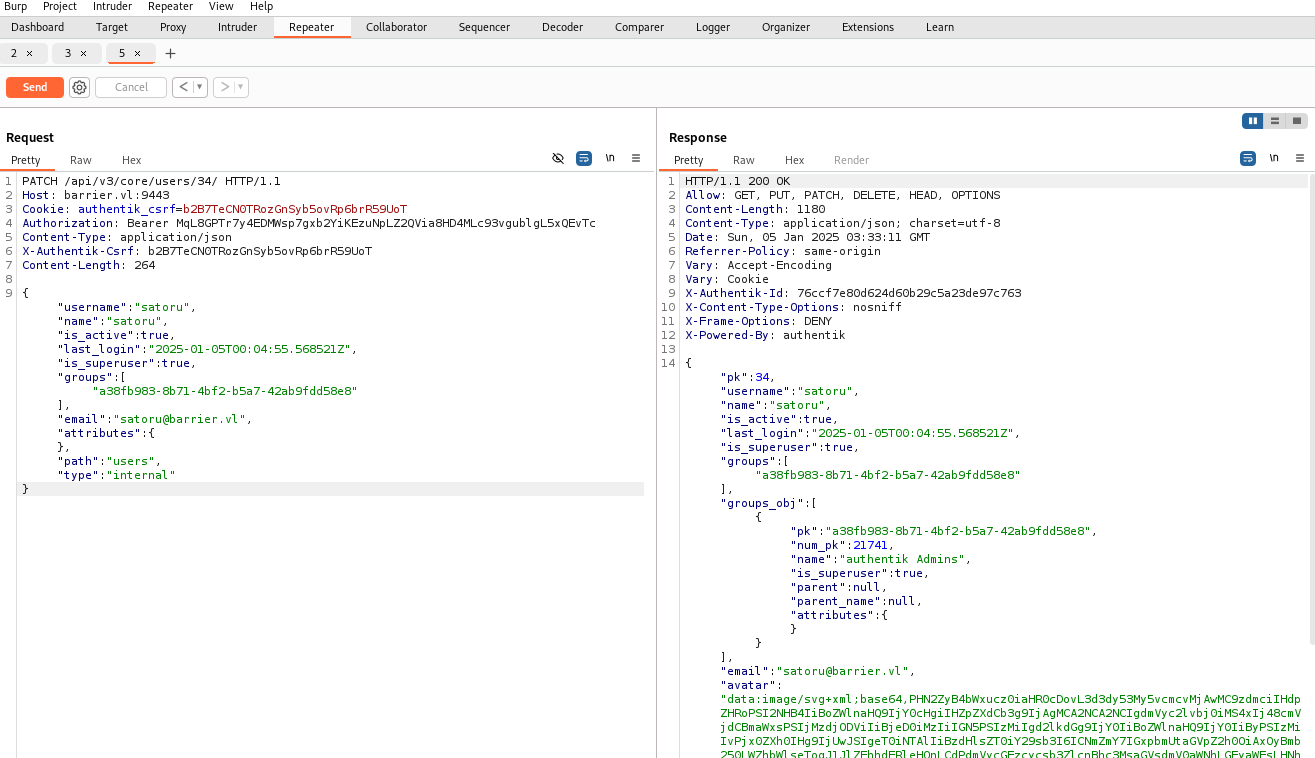This screenshot has height=758, width=1315.
Task: Open the View menu
Action: tap(222, 6)
